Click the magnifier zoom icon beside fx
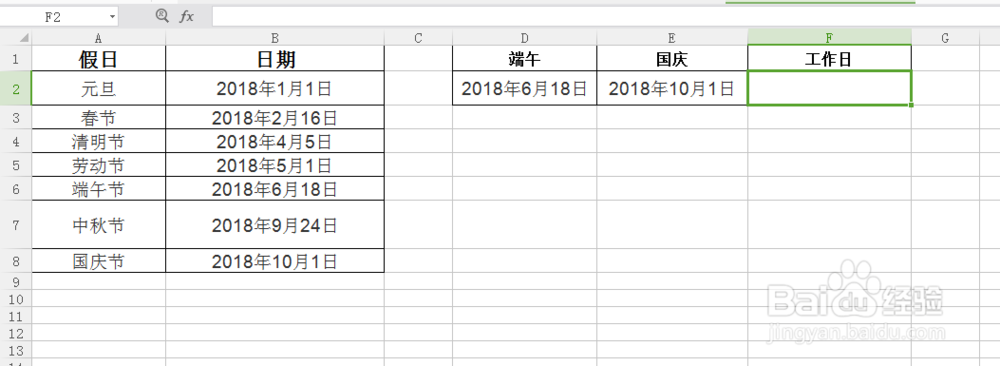1000x366 pixels. point(162,17)
